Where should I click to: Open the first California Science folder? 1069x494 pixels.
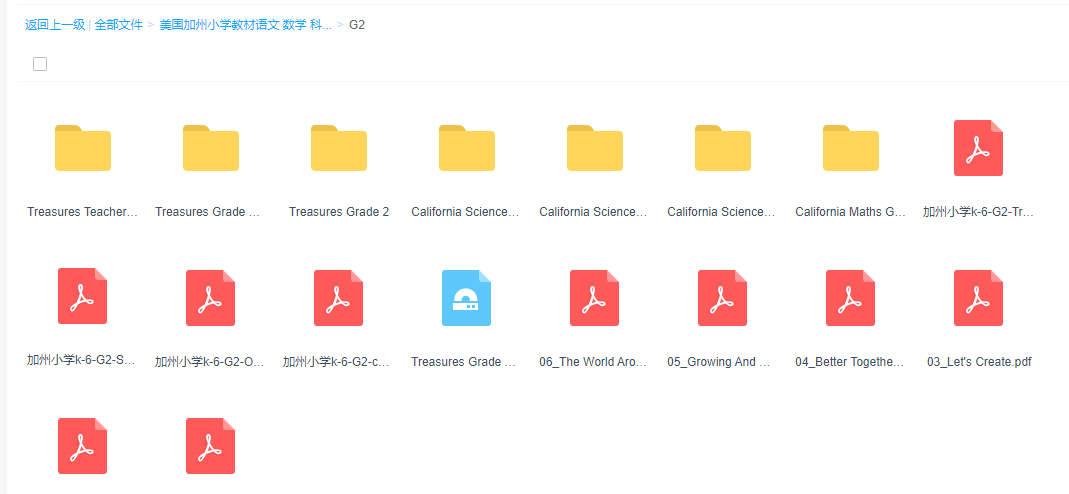coord(467,148)
